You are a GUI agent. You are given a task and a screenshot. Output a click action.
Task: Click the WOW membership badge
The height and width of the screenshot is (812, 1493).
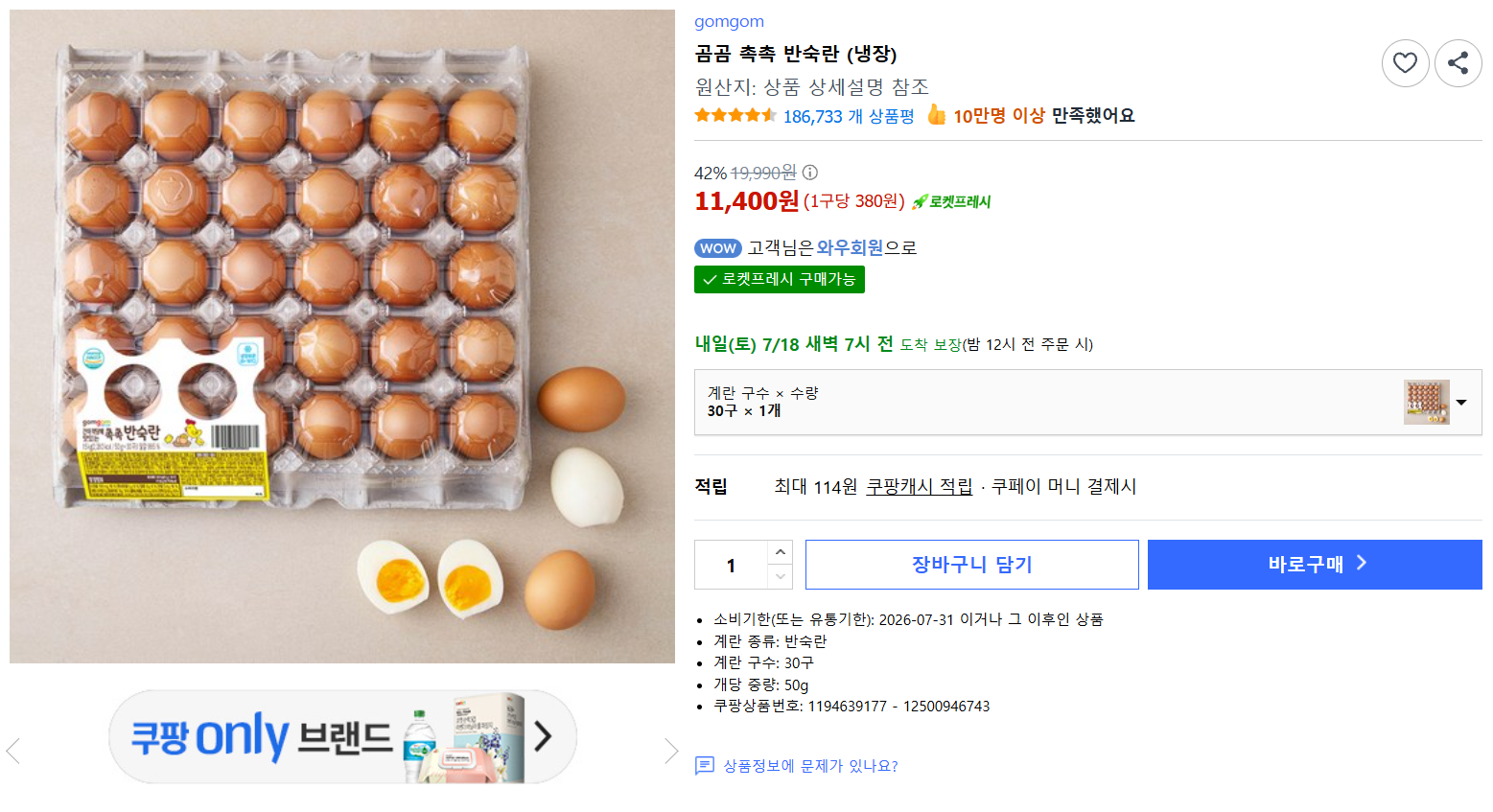717,248
